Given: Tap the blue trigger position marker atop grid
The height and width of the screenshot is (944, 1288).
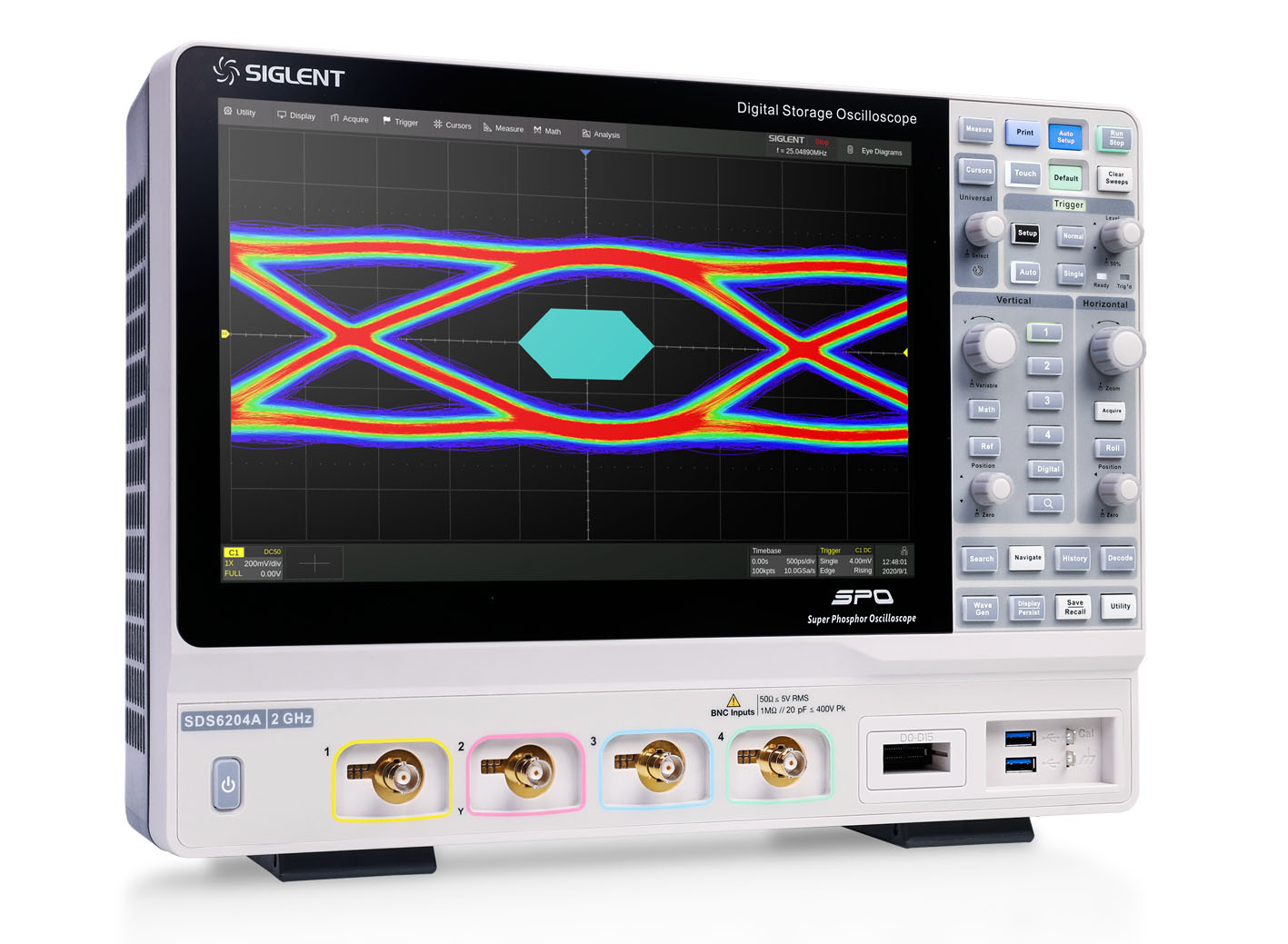Looking at the screenshot, I should click(x=586, y=154).
